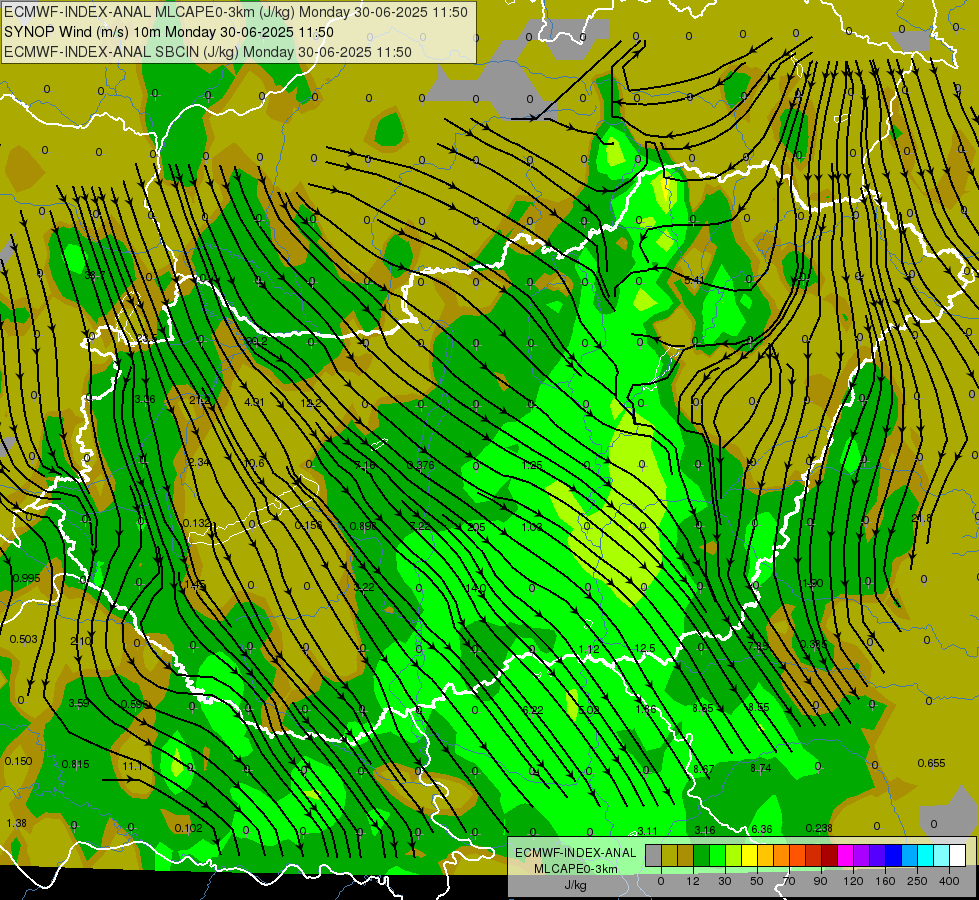
Task: Click the legend tick value '400'
Action: [949, 881]
